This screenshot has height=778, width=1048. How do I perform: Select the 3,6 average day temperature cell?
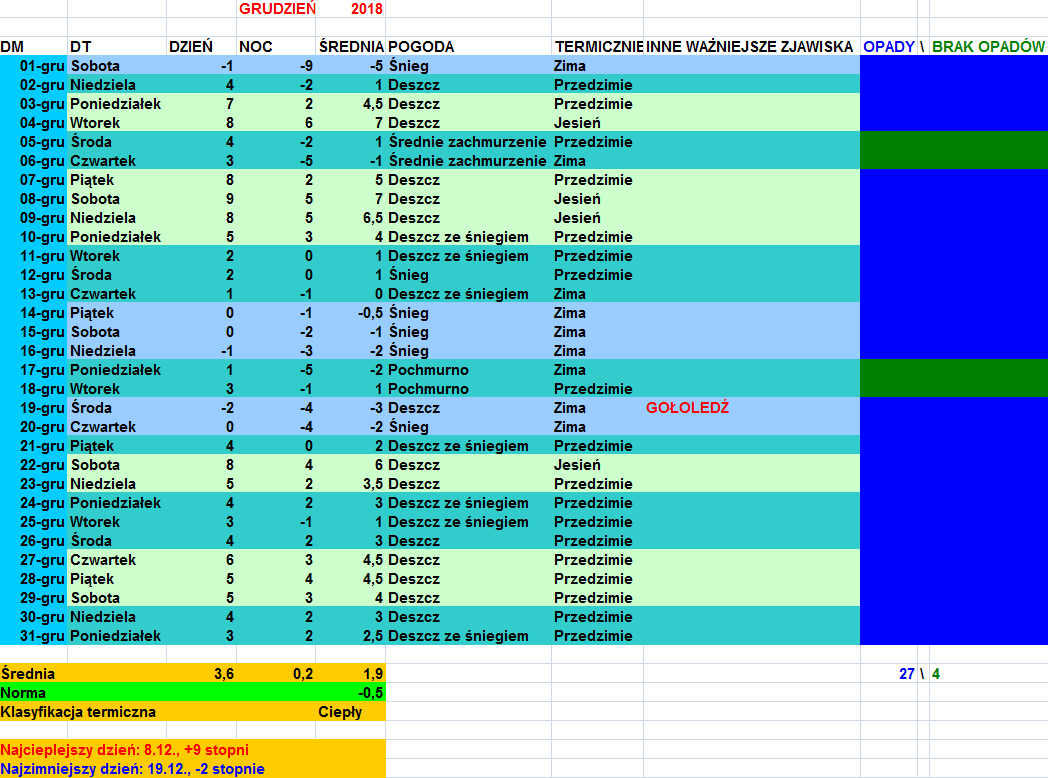224,674
